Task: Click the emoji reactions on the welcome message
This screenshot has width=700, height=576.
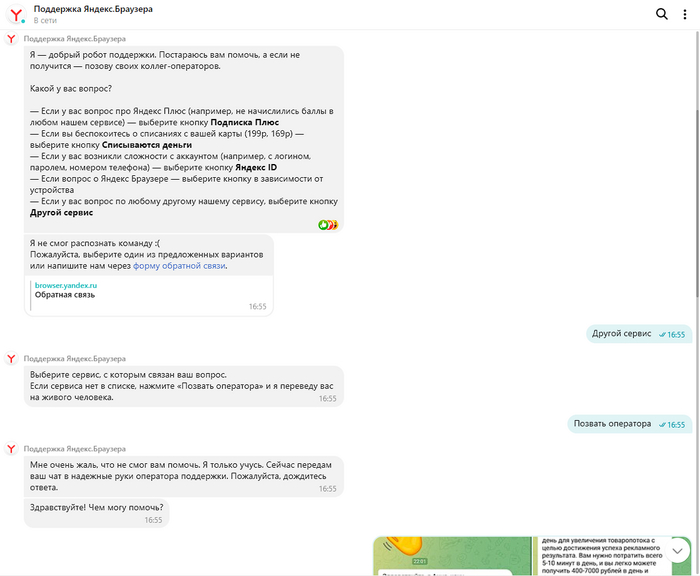Action: (x=328, y=224)
